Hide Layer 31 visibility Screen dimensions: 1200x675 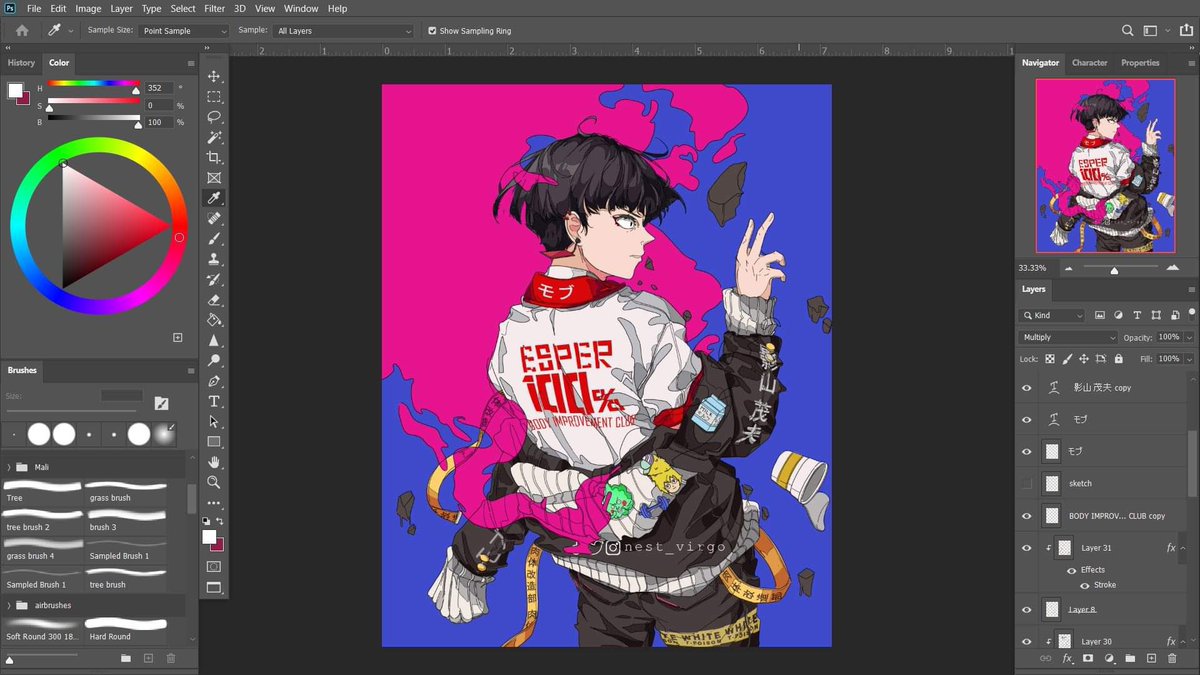tap(1026, 548)
